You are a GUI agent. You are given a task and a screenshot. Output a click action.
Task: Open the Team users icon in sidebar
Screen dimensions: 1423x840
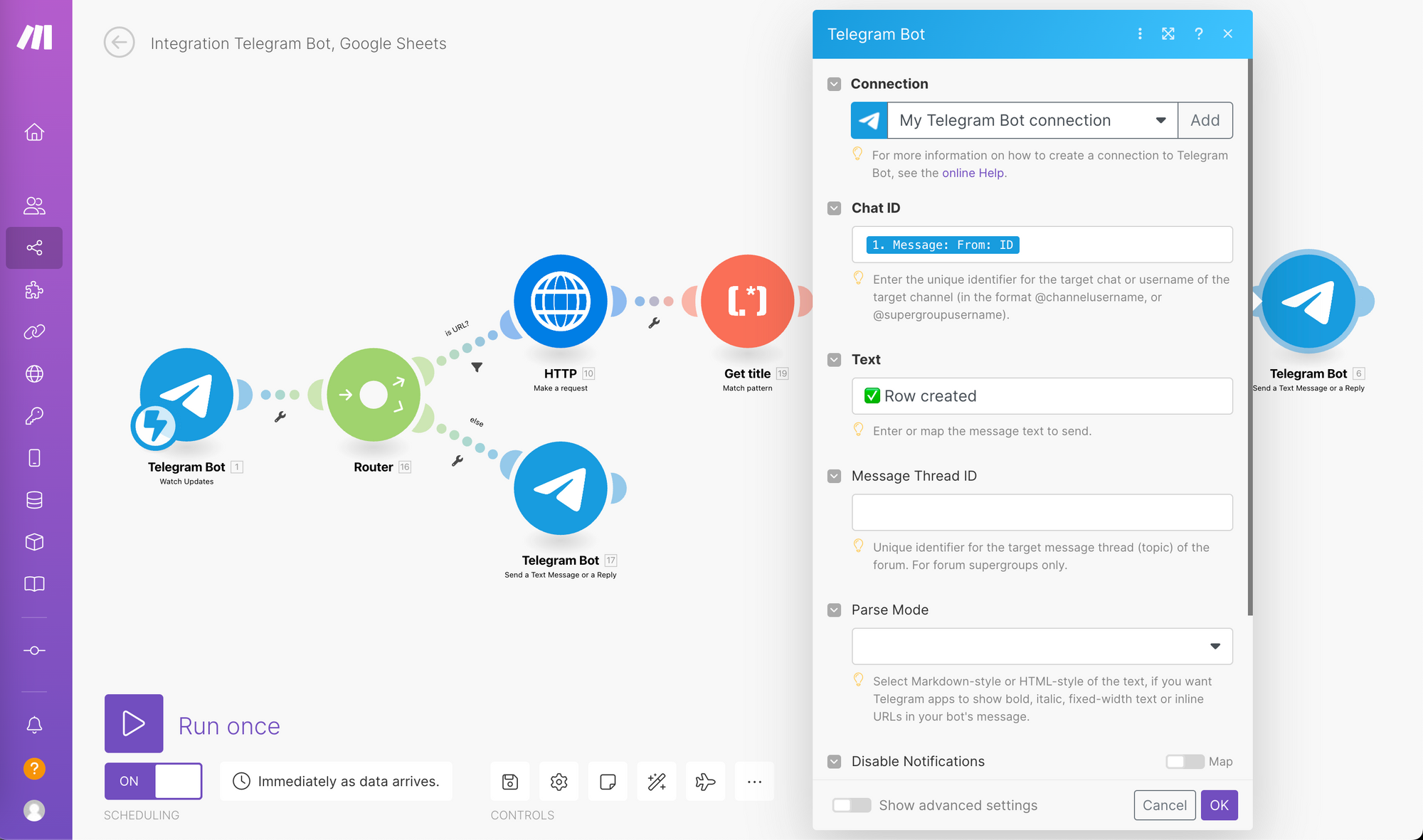pos(34,206)
